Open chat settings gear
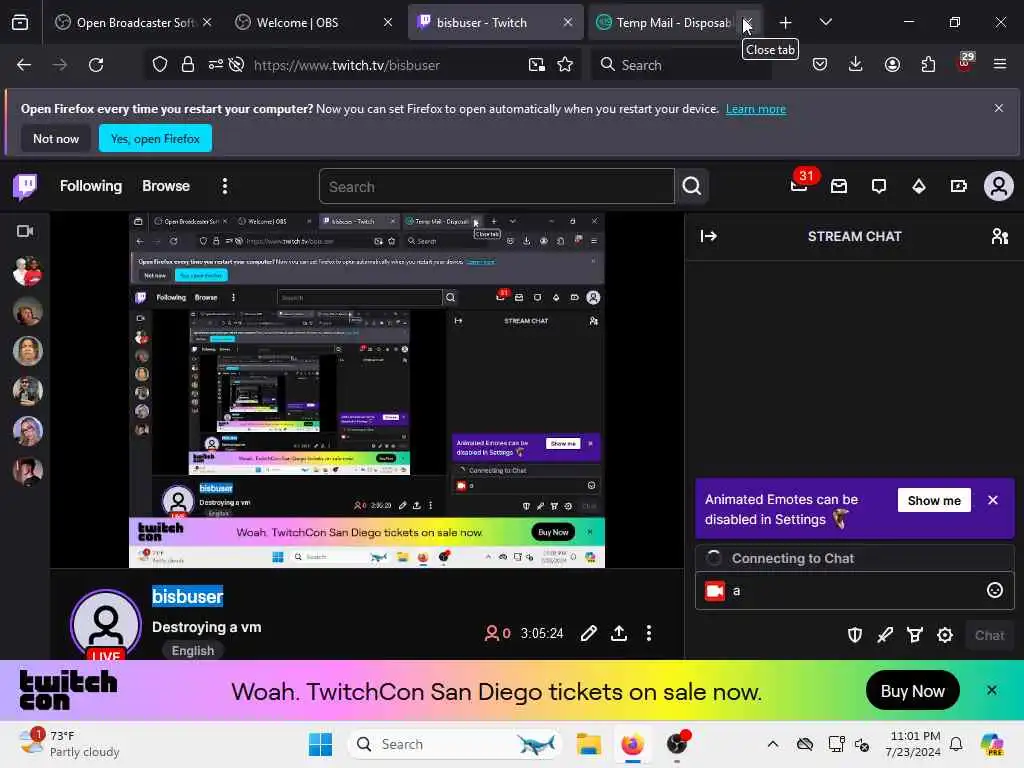1024x768 pixels. point(945,635)
